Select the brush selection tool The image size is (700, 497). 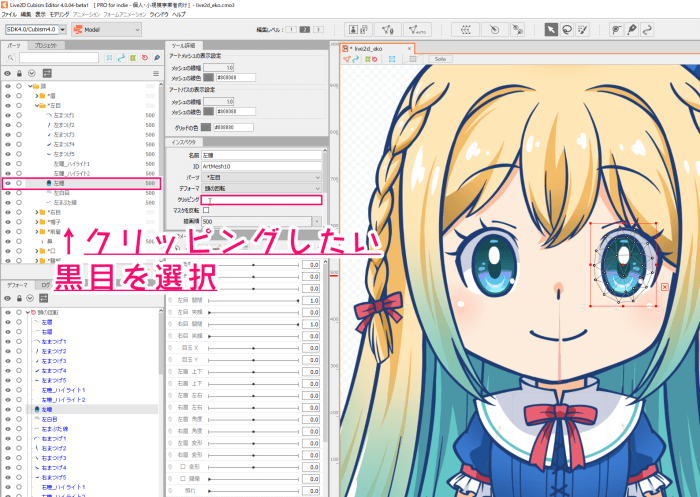[583, 29]
